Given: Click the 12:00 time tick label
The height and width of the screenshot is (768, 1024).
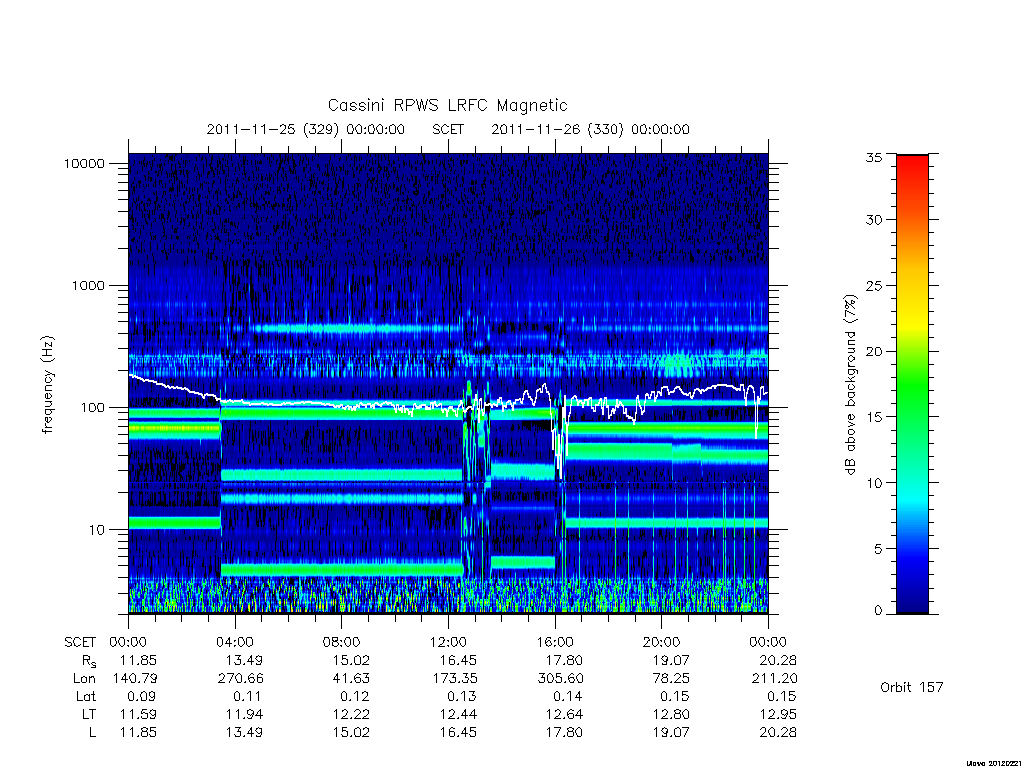Looking at the screenshot, I should click(448, 642).
